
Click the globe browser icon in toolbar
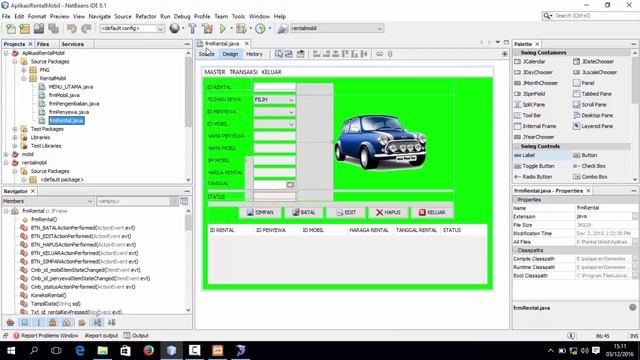click(x=174, y=28)
